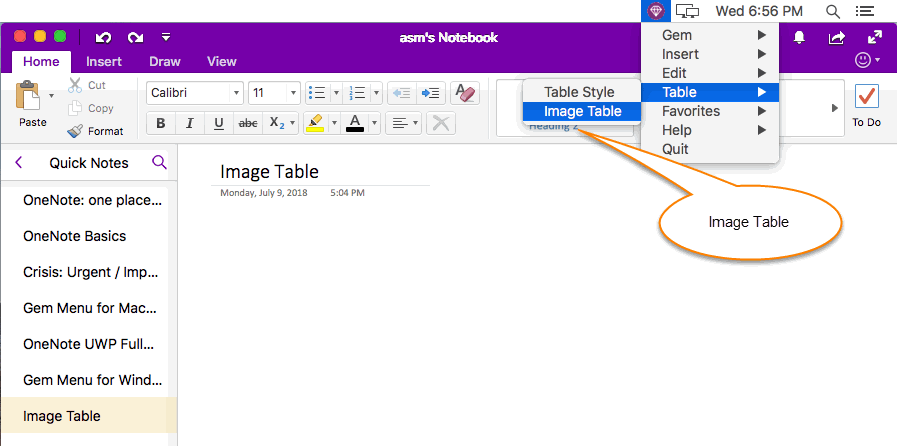Click the Format painter button

pyautogui.click(x=95, y=131)
